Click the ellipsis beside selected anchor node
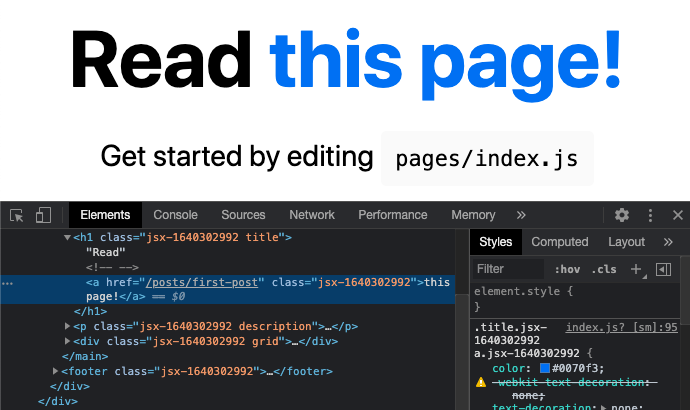 (7, 284)
